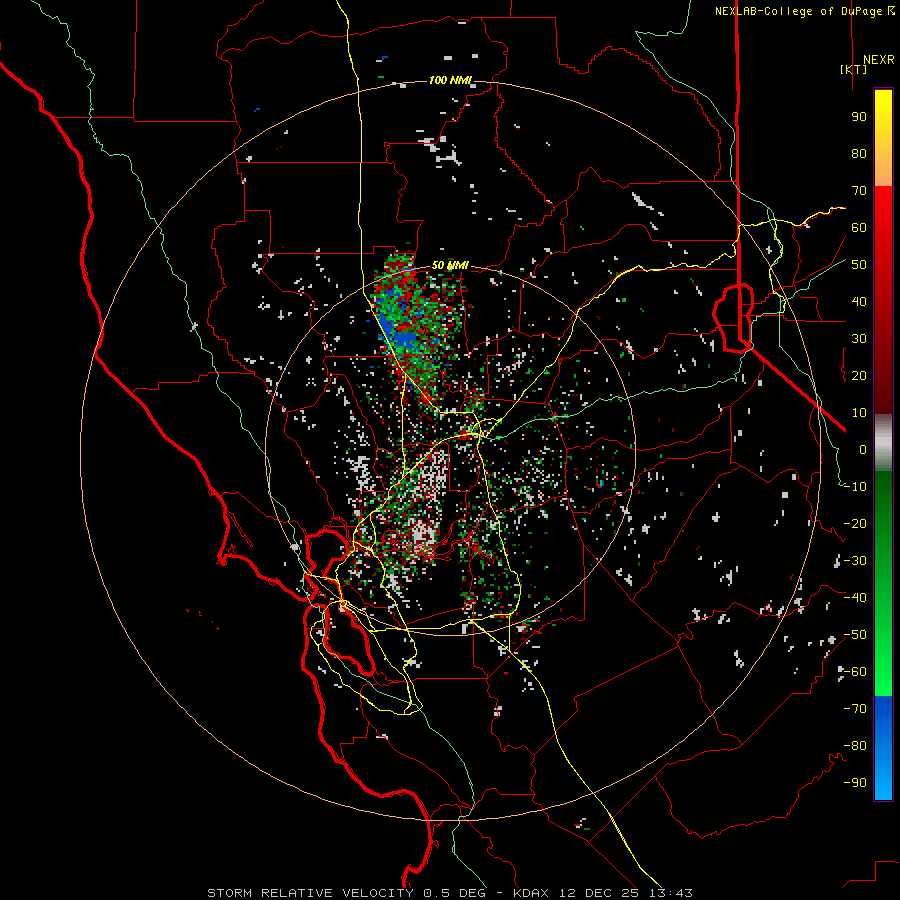Click the Storm Relative Velocity caption at the bottom
The width and height of the screenshot is (900, 900).
(449, 893)
